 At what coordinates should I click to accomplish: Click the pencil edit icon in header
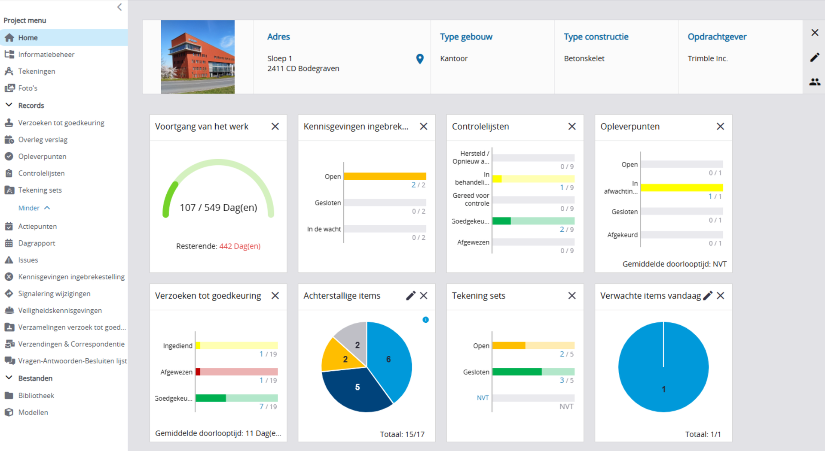[814, 57]
